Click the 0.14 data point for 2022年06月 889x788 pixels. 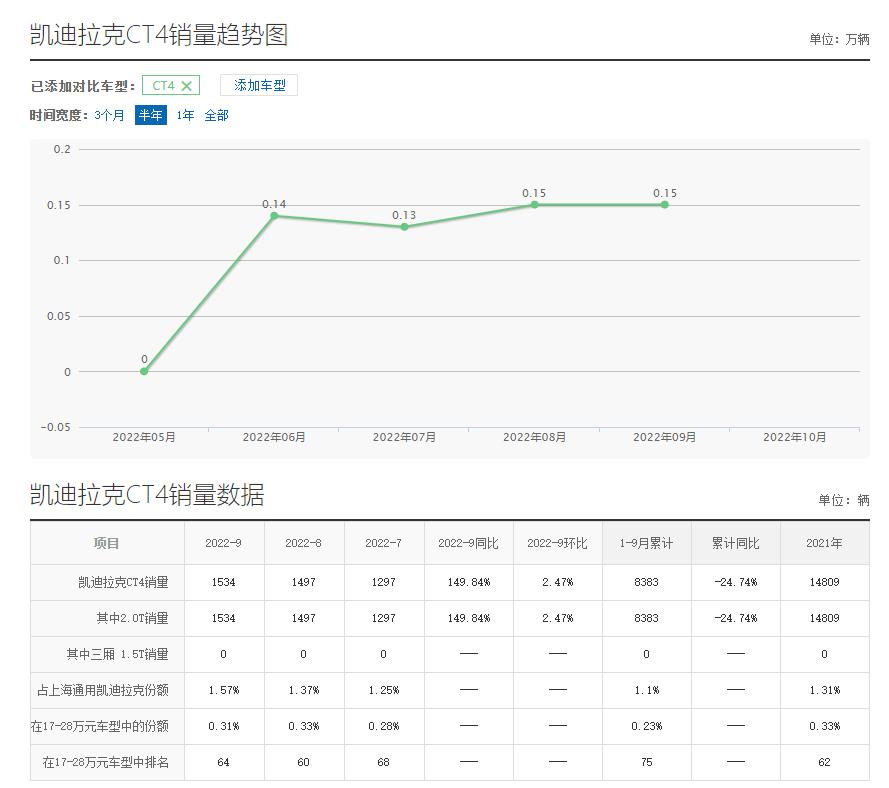pos(273,214)
